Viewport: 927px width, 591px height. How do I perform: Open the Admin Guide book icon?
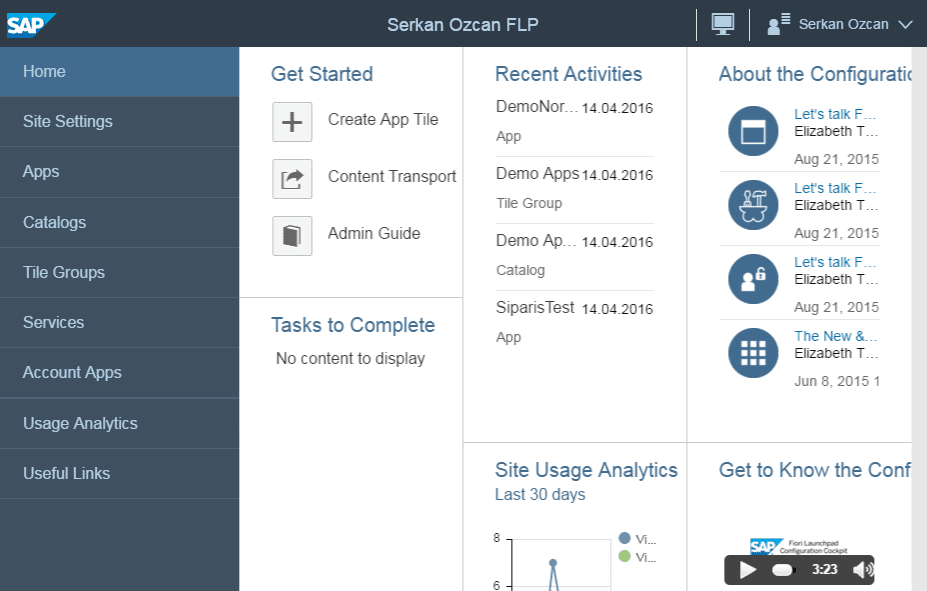click(292, 236)
